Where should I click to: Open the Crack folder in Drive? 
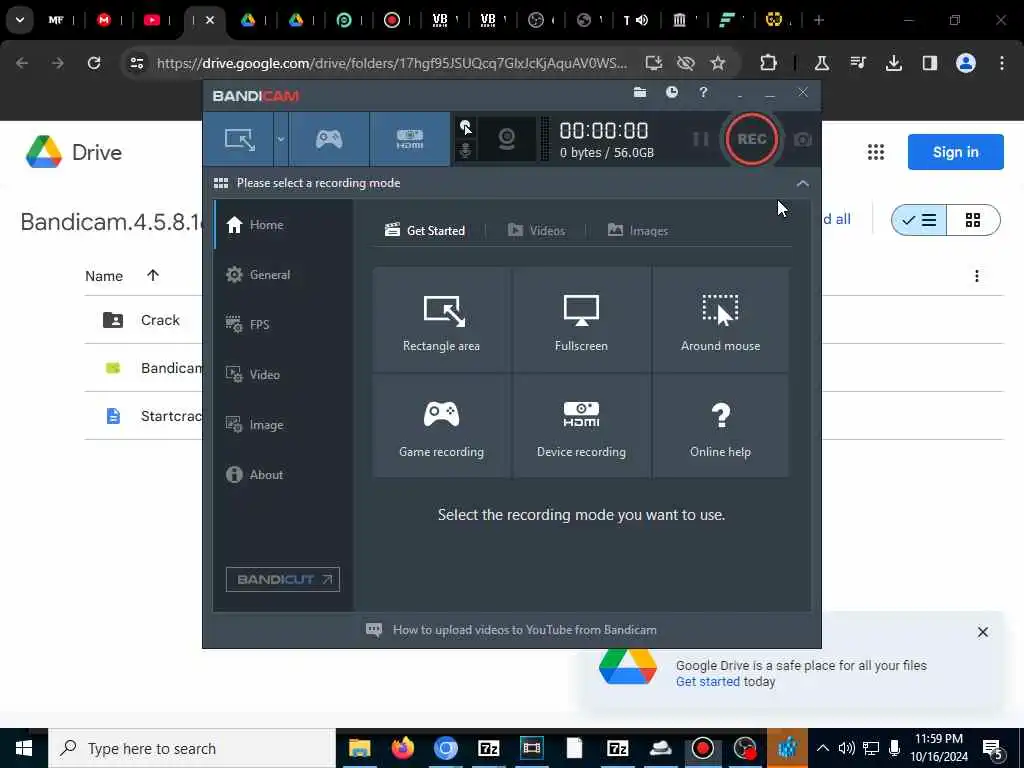(x=160, y=320)
